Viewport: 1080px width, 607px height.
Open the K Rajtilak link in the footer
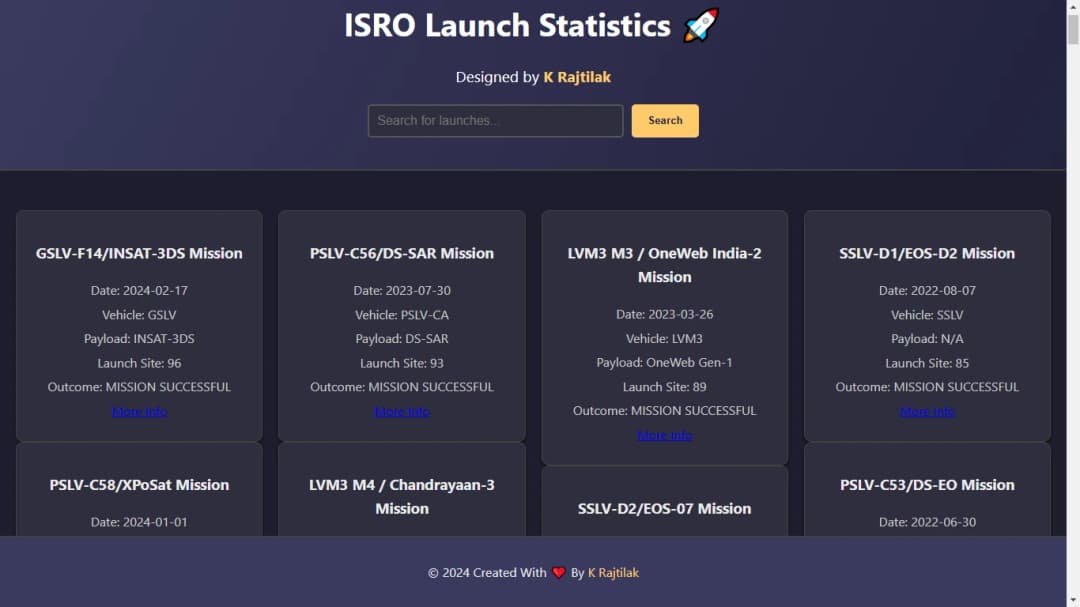613,573
